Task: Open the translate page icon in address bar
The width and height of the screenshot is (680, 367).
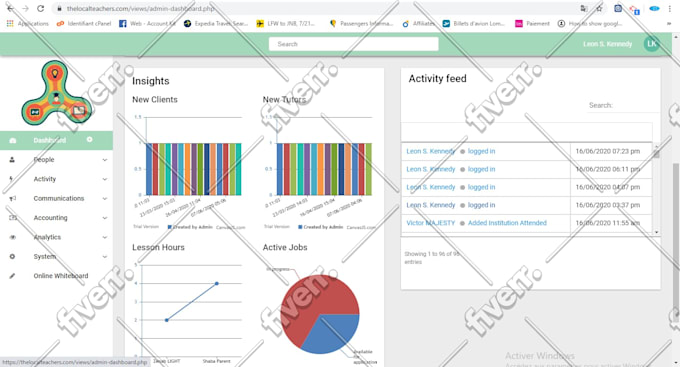Action: pyautogui.click(x=584, y=8)
